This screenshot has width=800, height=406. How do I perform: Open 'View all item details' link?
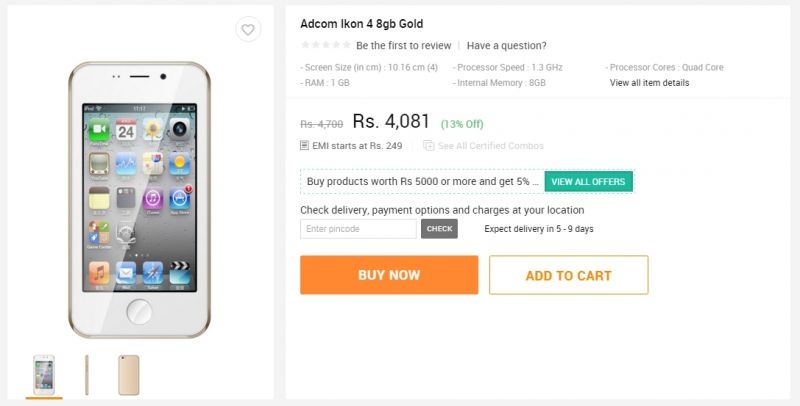[649, 83]
